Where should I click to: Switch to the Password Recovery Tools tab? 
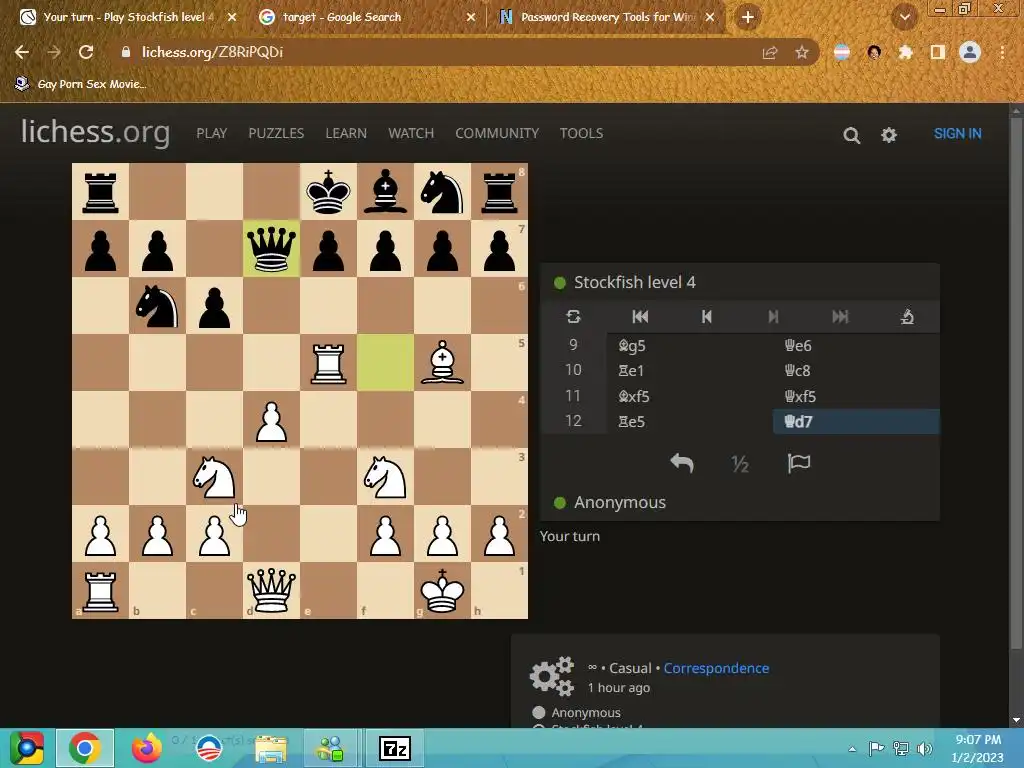click(608, 17)
